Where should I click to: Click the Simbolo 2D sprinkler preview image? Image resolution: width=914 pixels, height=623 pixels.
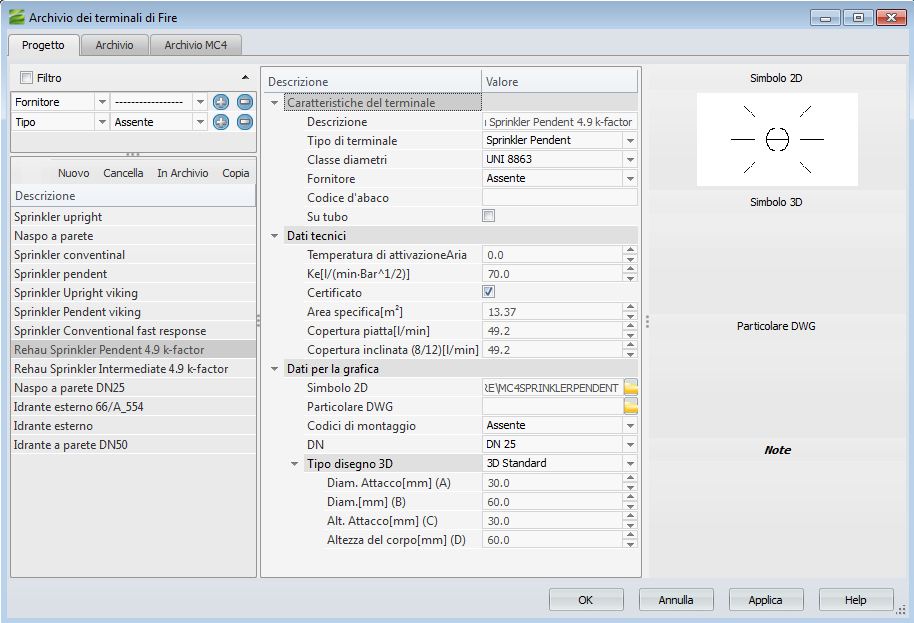pyautogui.click(x=777, y=139)
